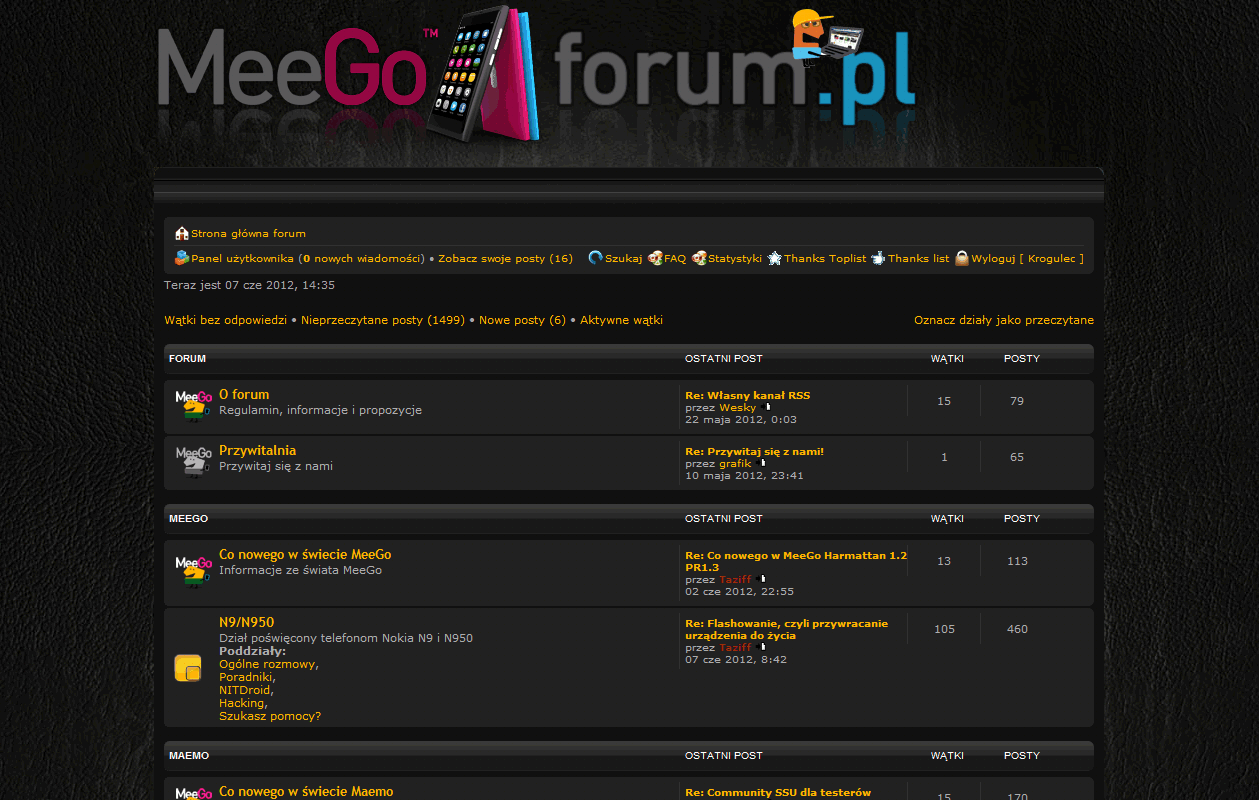Click Oznacz działy jako przeczytane

(x=1004, y=320)
